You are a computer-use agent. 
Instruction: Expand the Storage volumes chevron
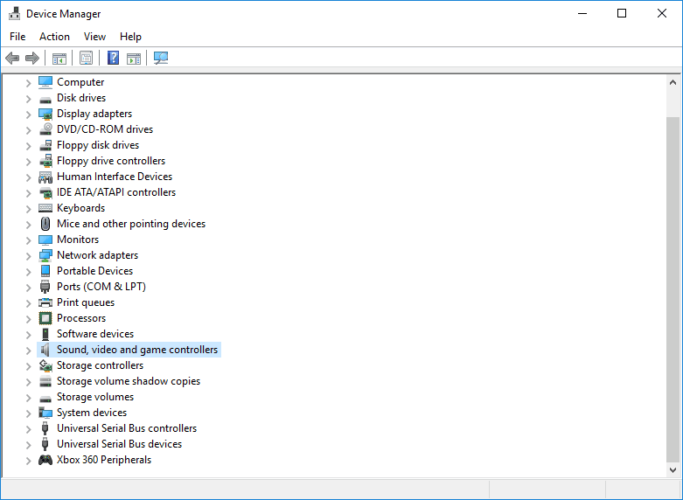tap(28, 397)
